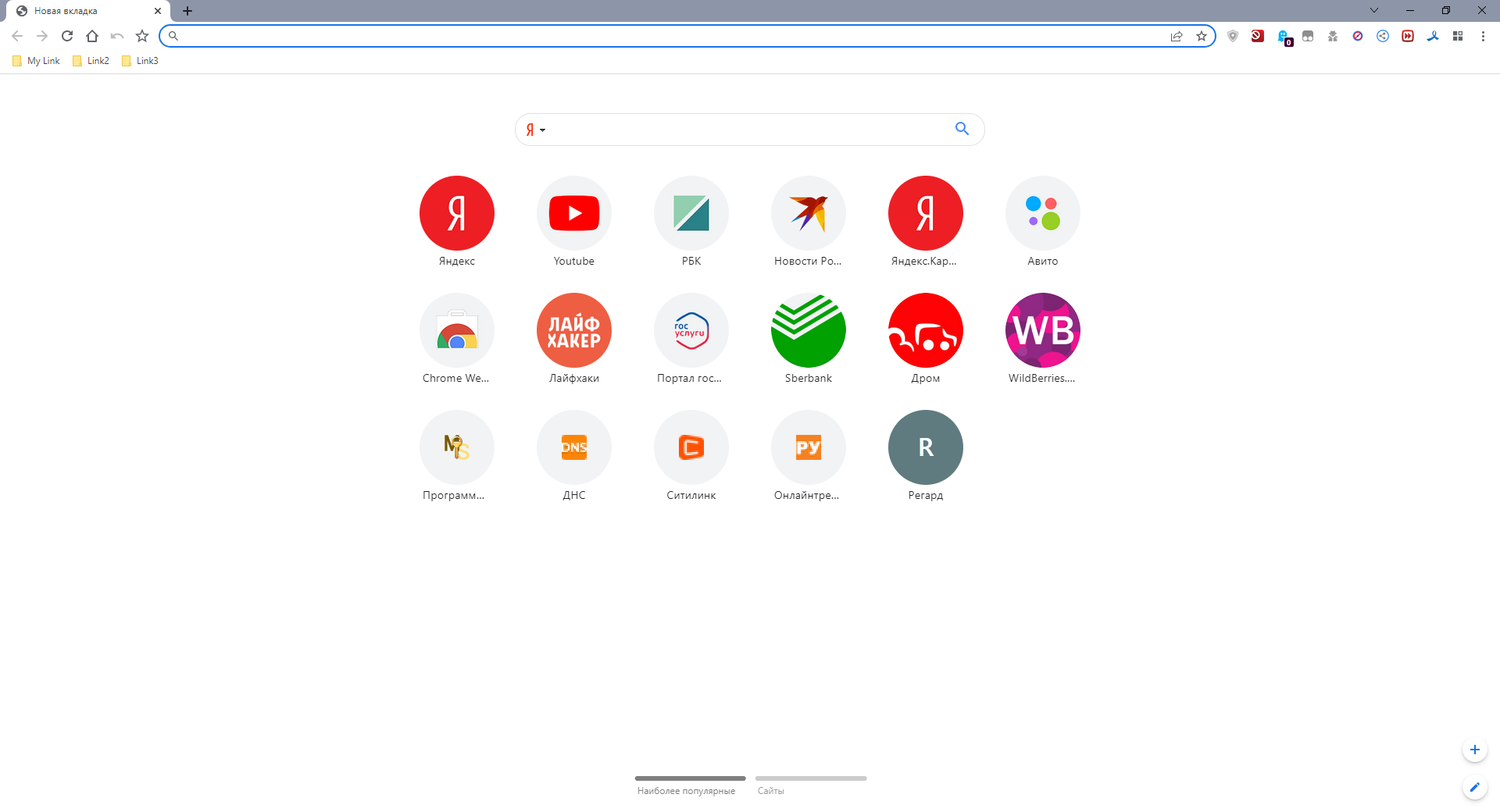Image resolution: width=1500 pixels, height=812 pixels.
Task: Open the WildBerries tile
Action: click(x=1043, y=330)
